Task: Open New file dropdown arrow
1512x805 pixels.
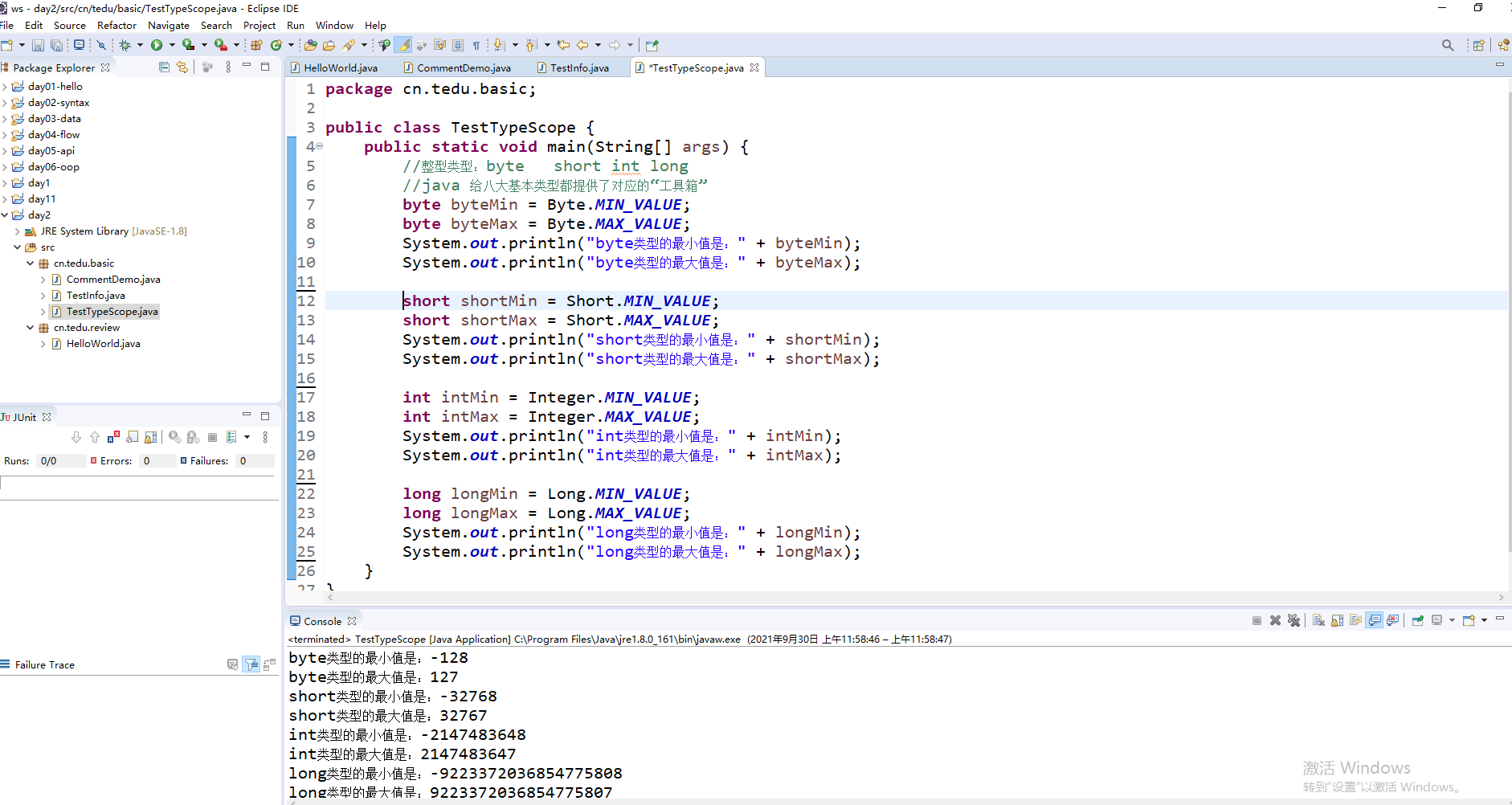Action: pos(22,46)
